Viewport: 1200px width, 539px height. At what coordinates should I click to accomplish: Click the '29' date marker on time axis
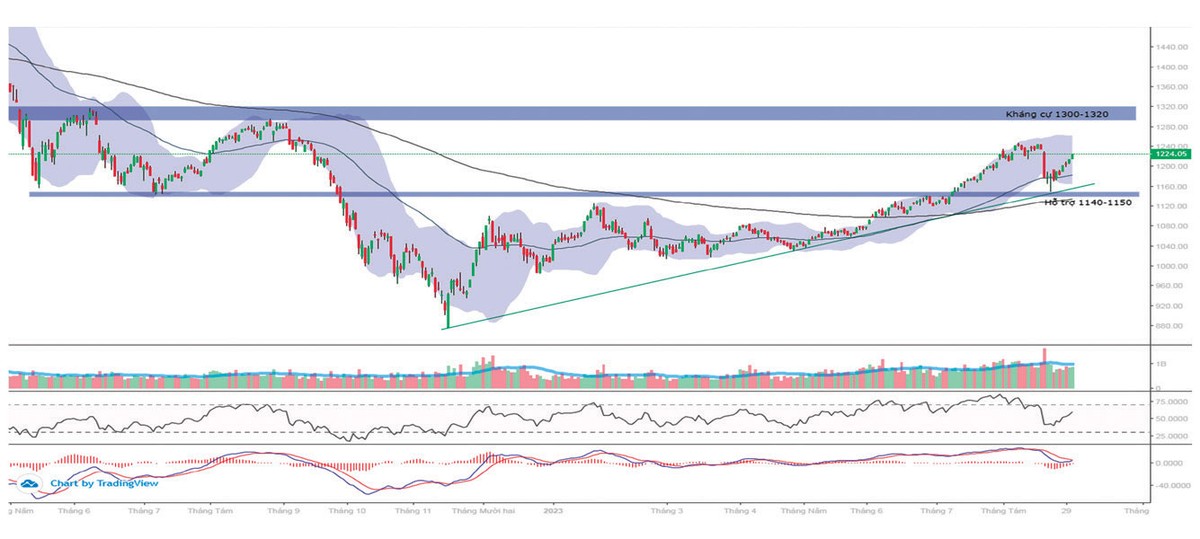point(1067,509)
